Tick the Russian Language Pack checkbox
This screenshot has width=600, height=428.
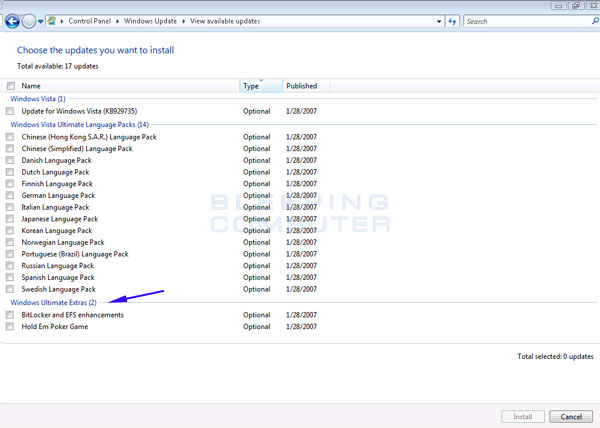point(10,266)
